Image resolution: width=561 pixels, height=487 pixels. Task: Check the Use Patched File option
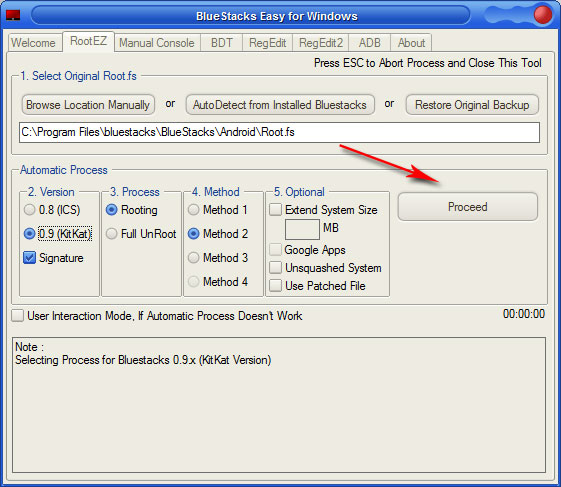click(275, 286)
